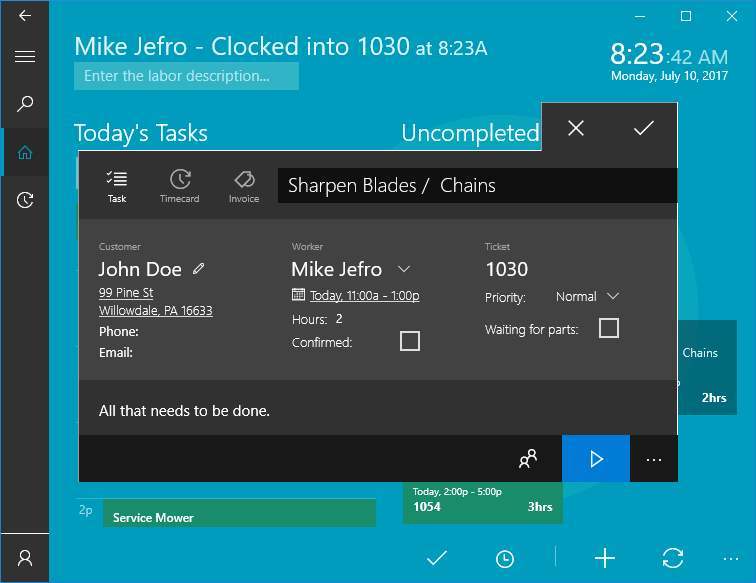The width and height of the screenshot is (756, 583).
Task: Open the dialog's more options ellipsis
Action: (654, 459)
